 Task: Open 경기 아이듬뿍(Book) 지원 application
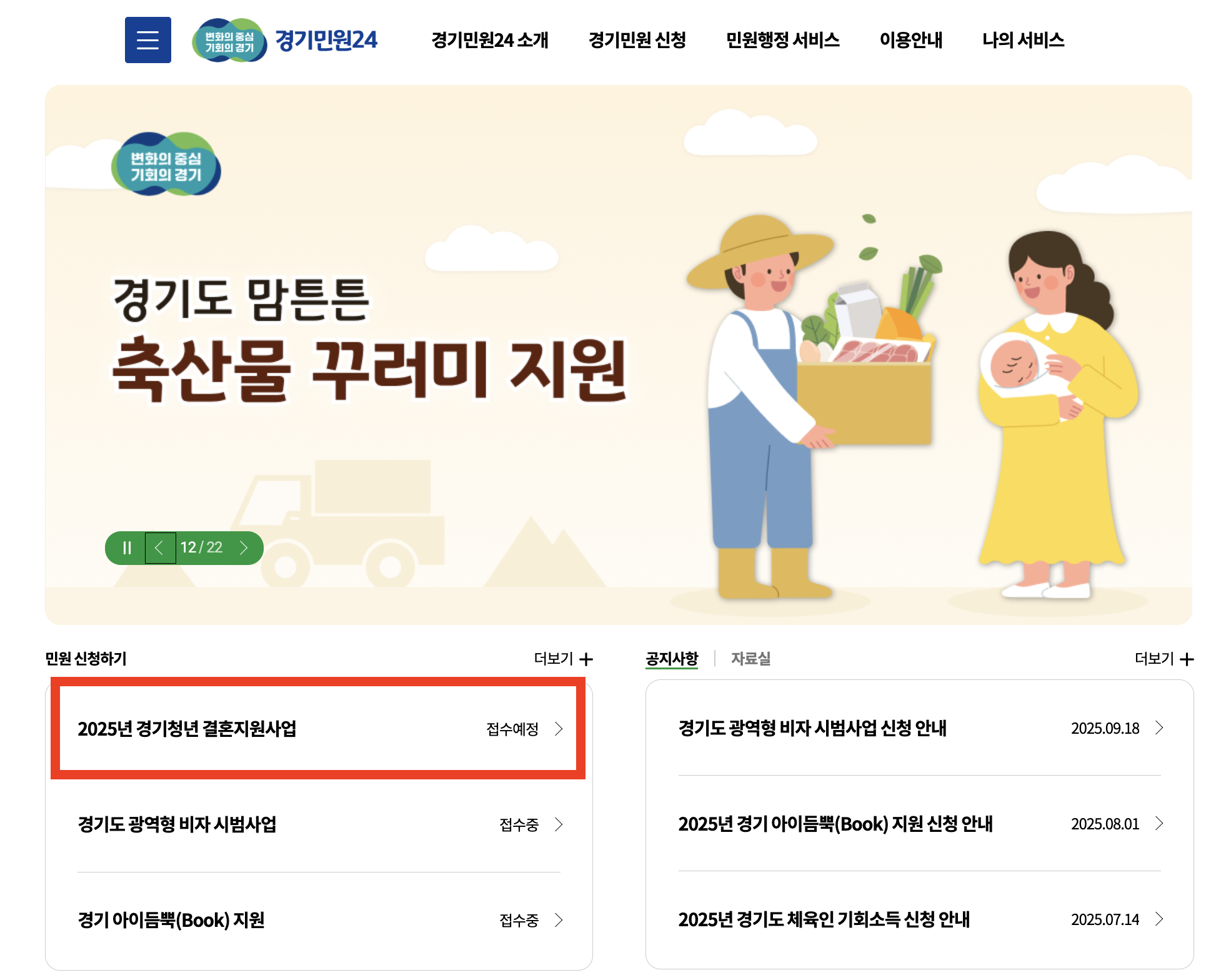point(171,920)
